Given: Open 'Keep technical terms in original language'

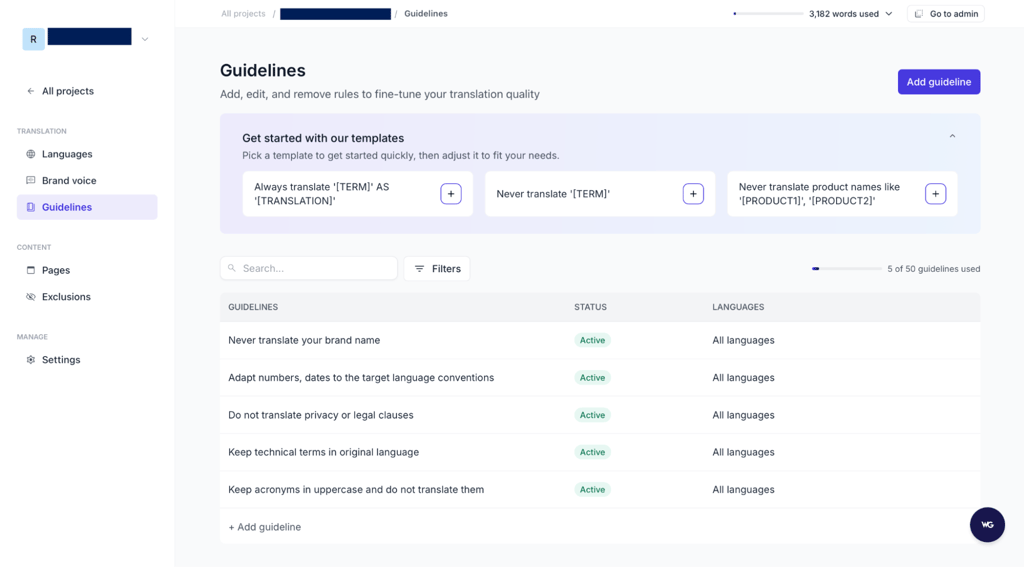Looking at the screenshot, I should click(600, 452).
